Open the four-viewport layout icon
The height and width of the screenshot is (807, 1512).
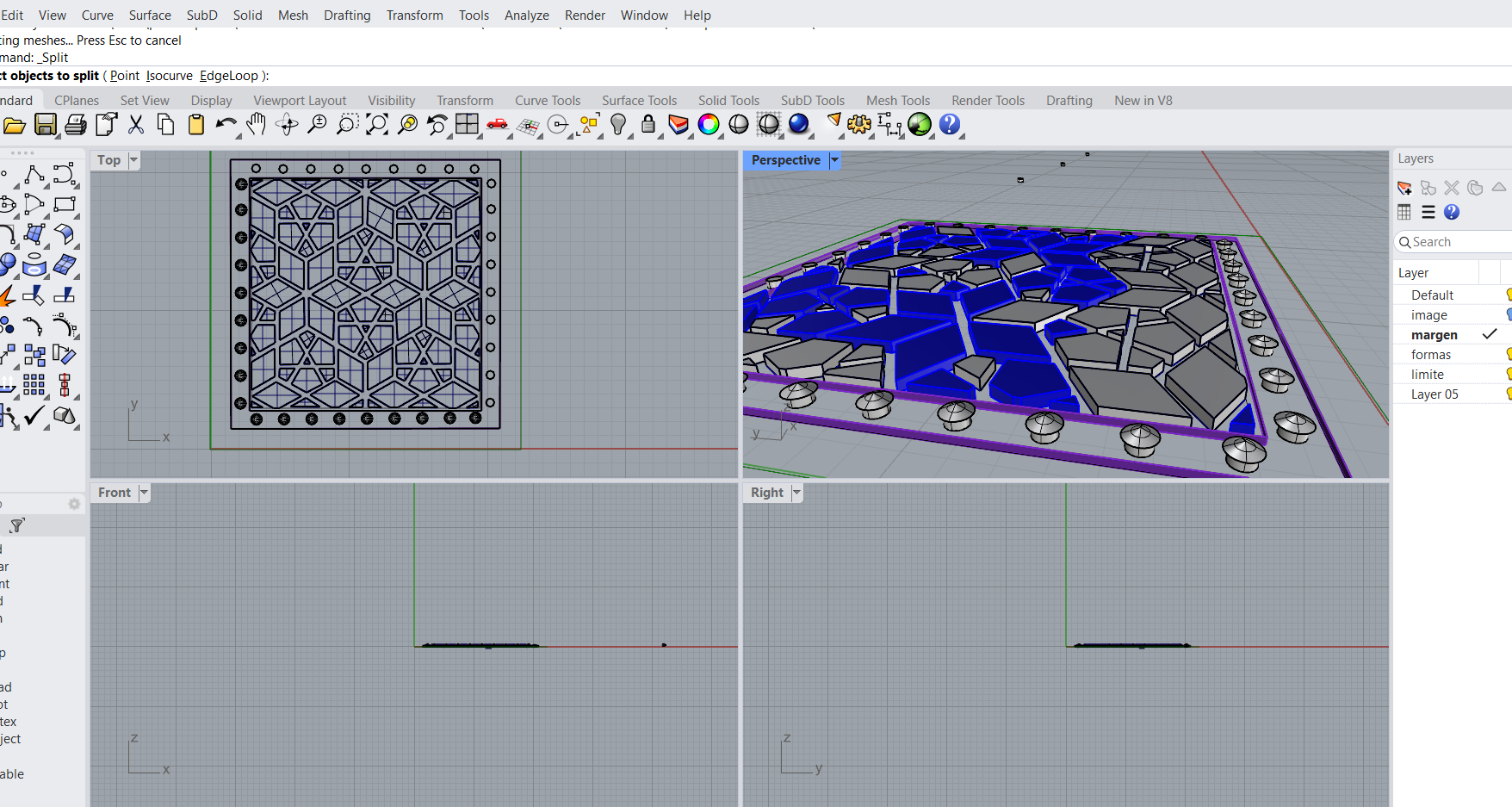pyautogui.click(x=467, y=125)
